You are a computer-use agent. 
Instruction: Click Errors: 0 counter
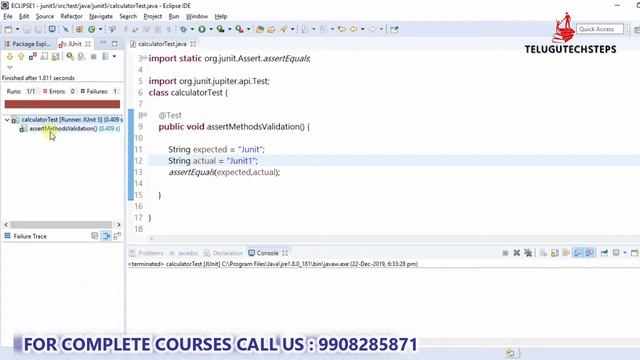(x=59, y=91)
